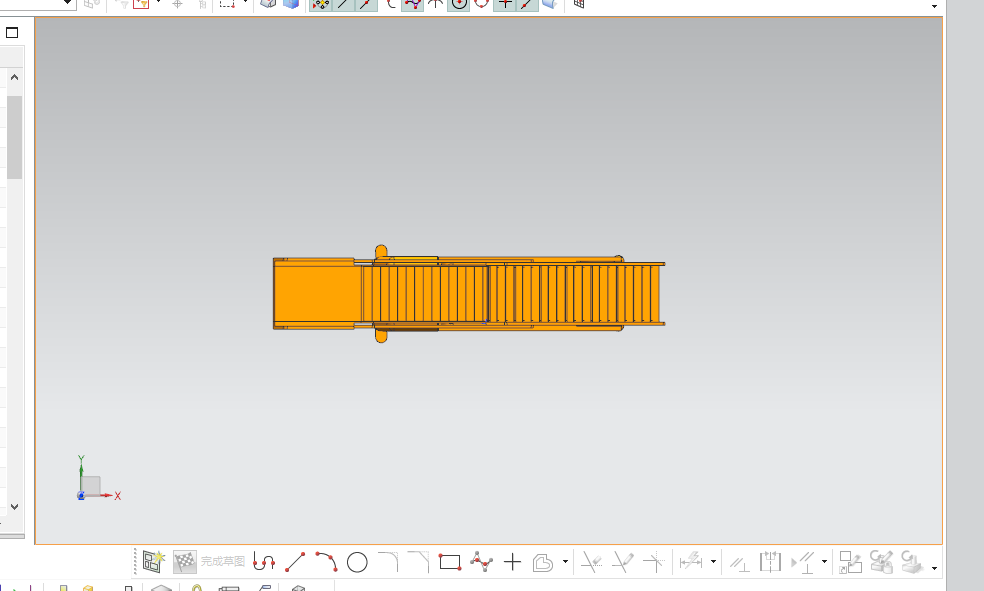Toggle Display Sketch Constraints icon
Viewport: 984px width, 591px height.
coord(803,562)
